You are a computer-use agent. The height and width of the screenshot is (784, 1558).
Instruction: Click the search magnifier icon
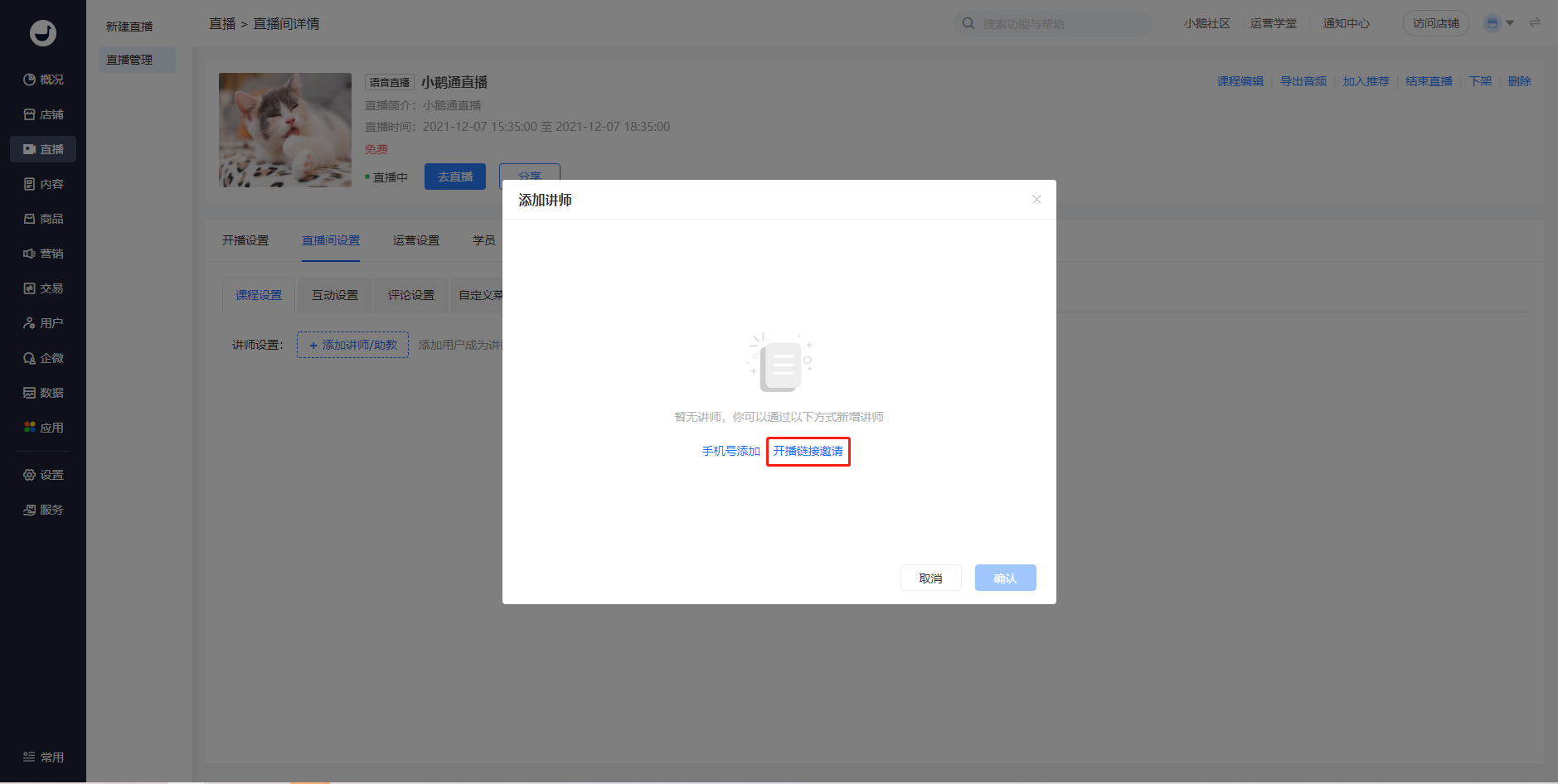pos(968,23)
